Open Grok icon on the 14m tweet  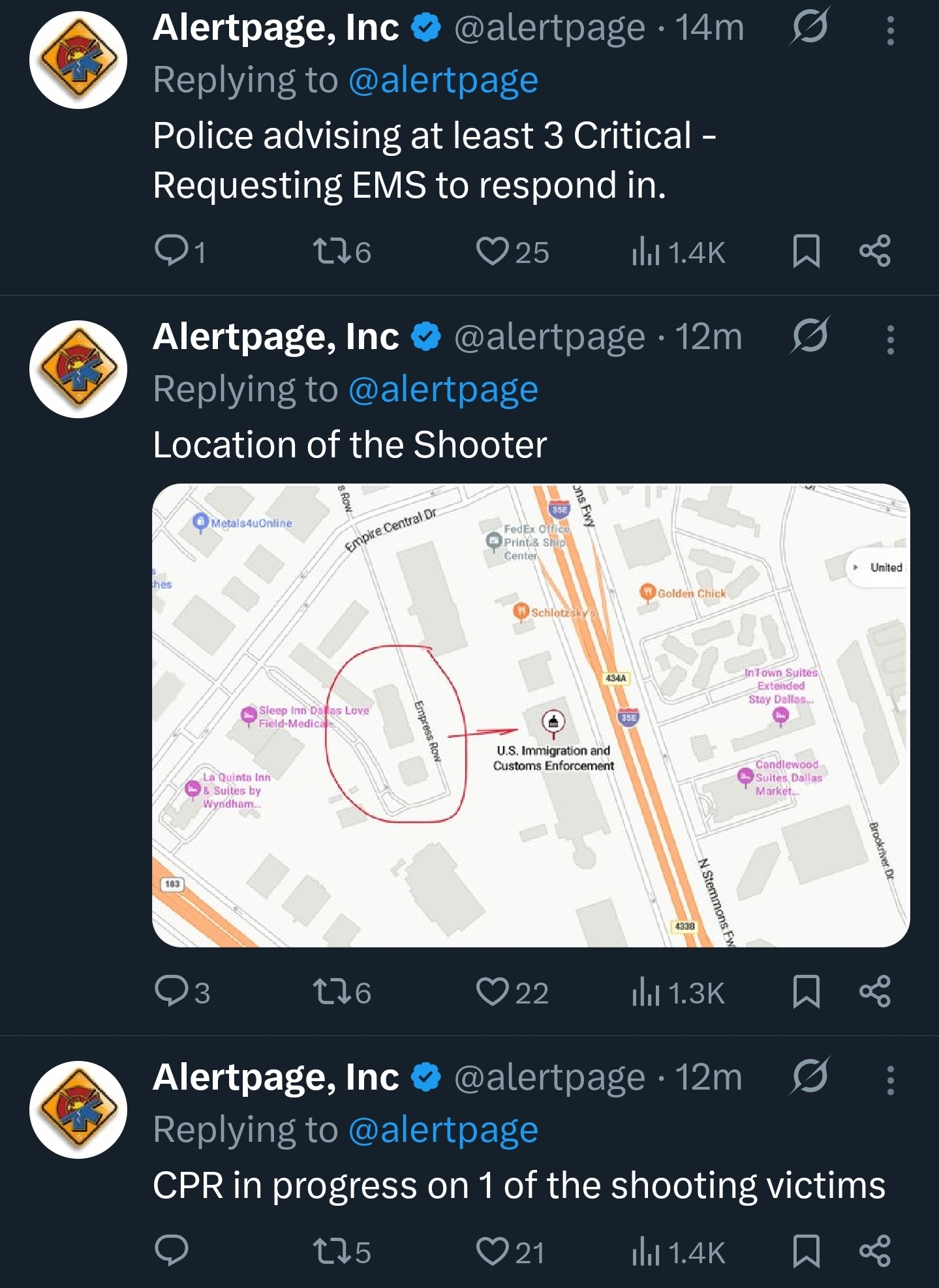click(x=810, y=26)
